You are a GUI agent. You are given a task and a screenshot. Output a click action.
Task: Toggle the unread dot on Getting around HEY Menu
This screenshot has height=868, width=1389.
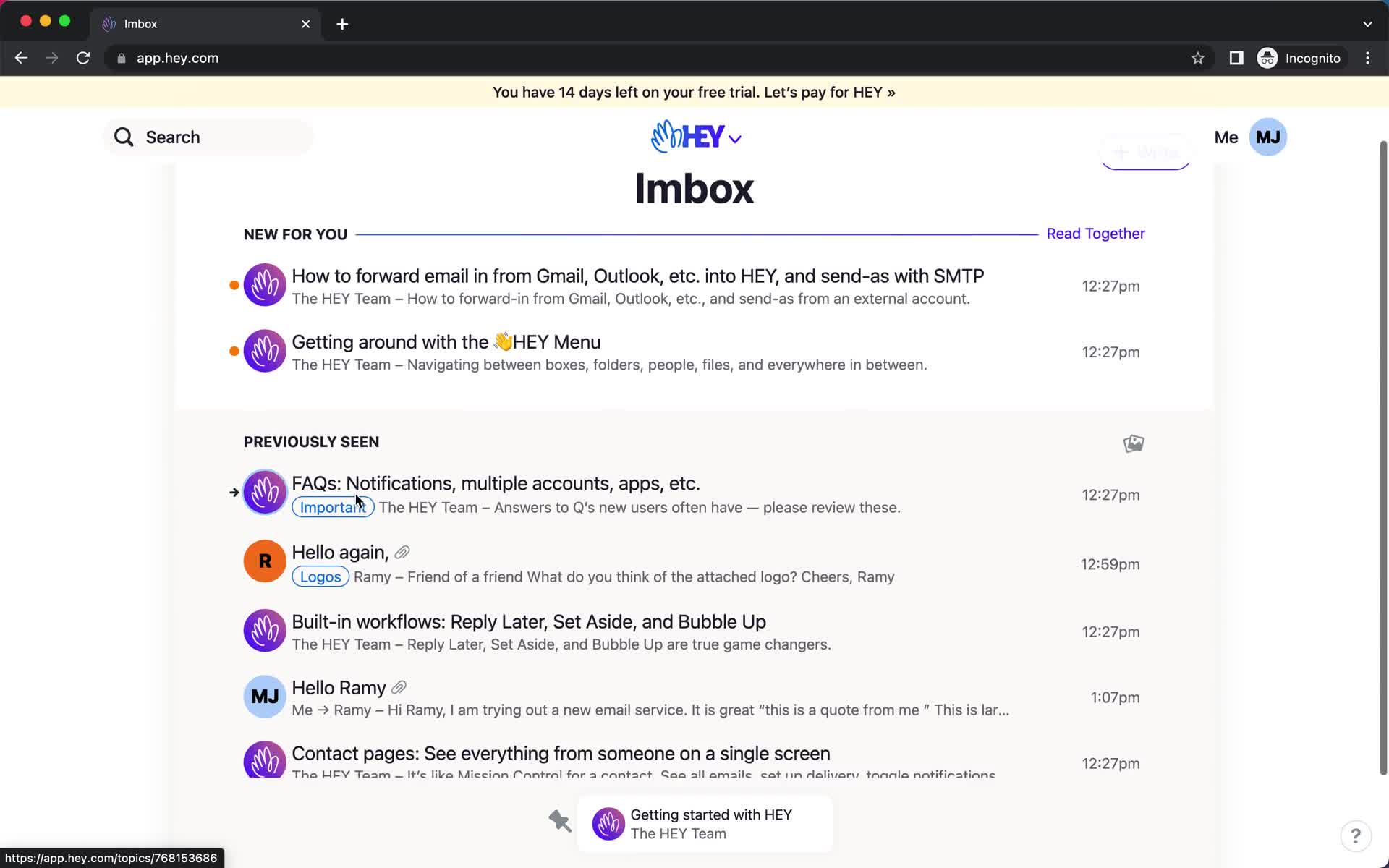(234, 351)
